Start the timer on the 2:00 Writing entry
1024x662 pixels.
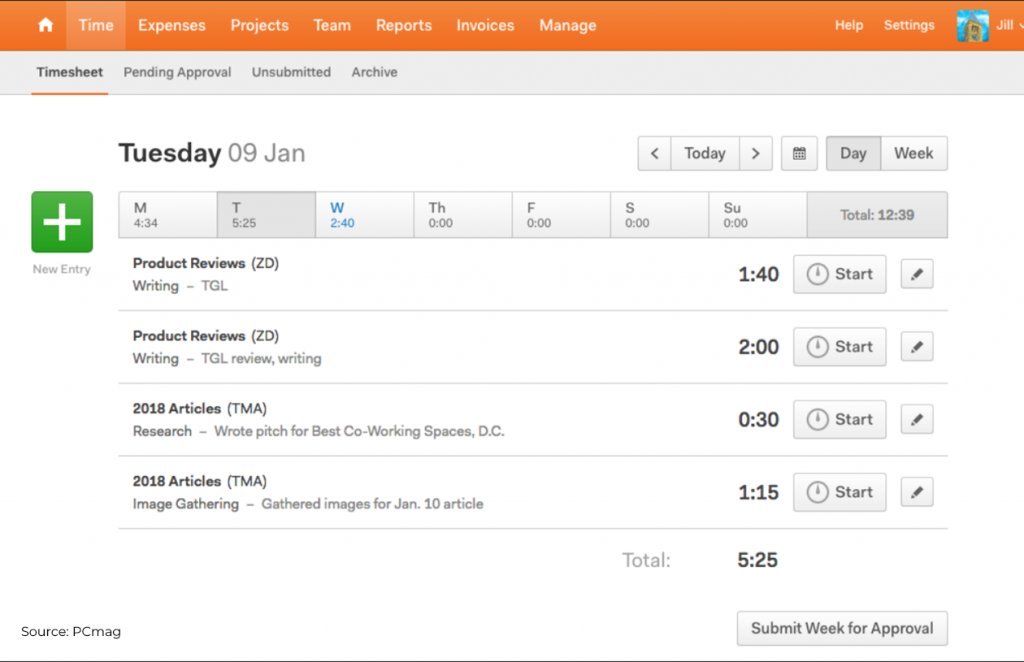click(x=839, y=346)
